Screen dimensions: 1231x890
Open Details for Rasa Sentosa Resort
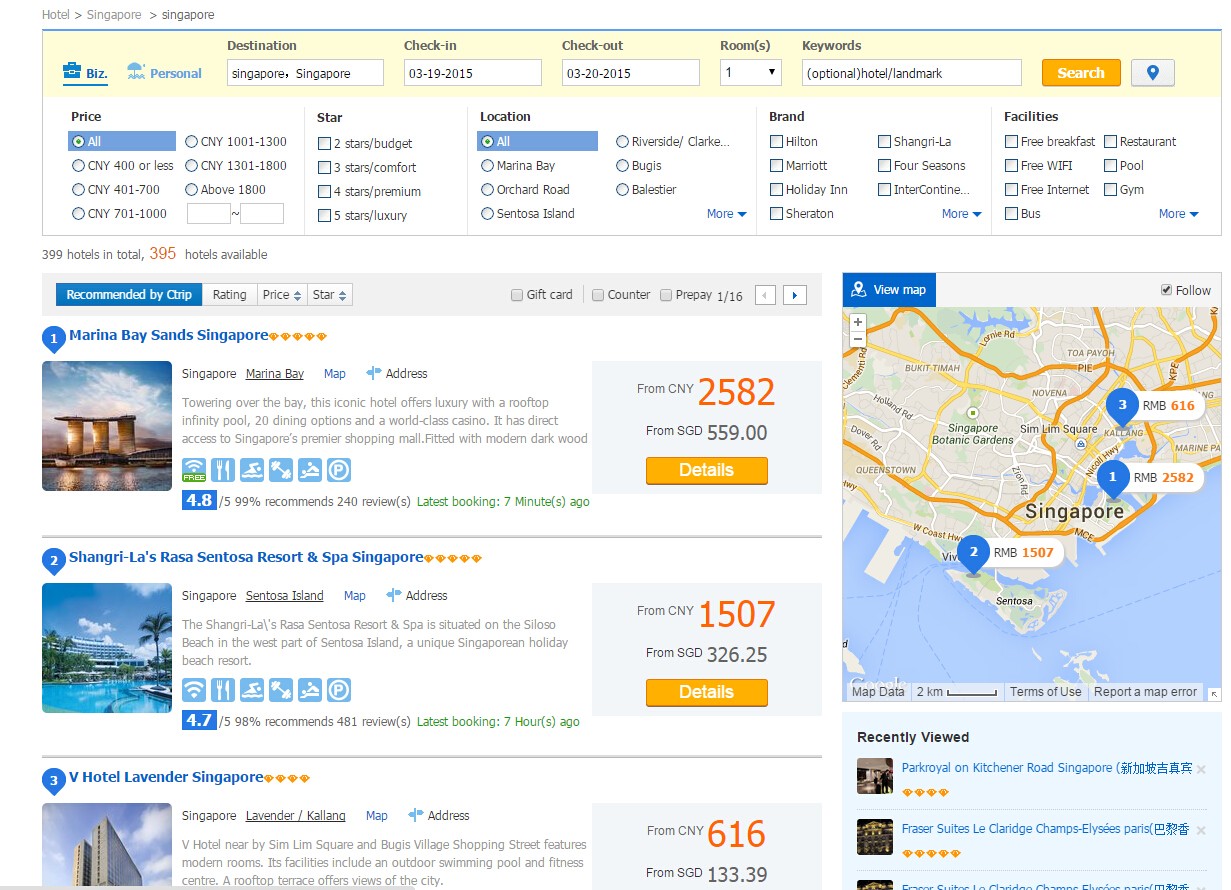[707, 692]
